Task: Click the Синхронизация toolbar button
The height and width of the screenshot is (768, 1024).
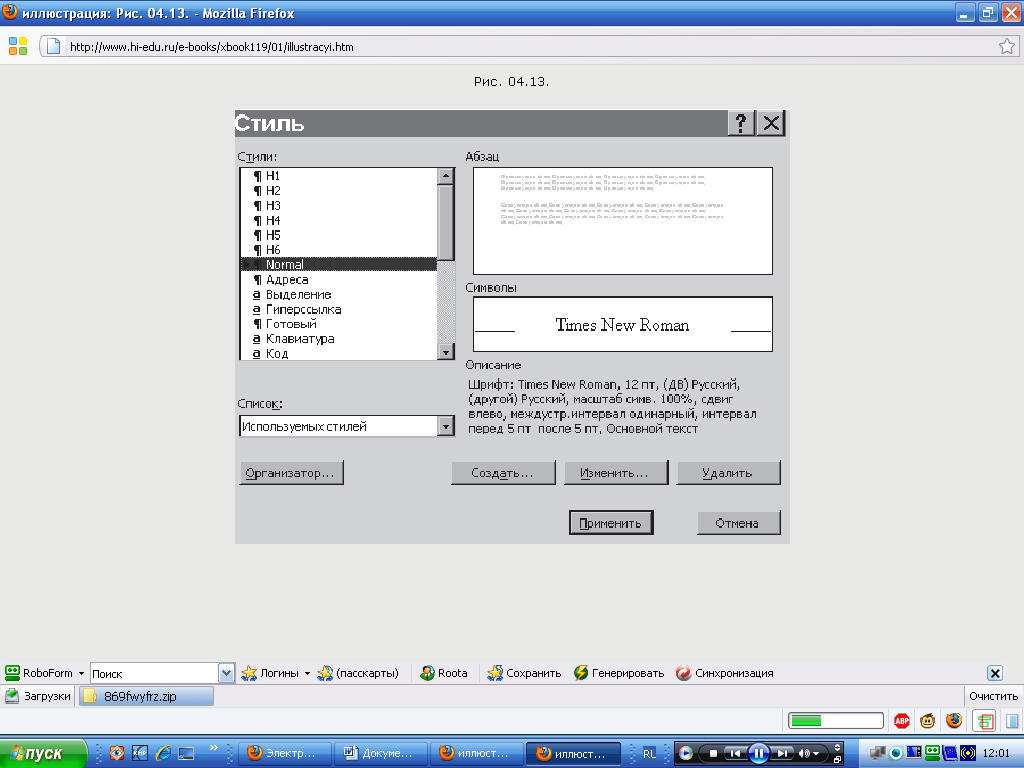Action: (725, 673)
